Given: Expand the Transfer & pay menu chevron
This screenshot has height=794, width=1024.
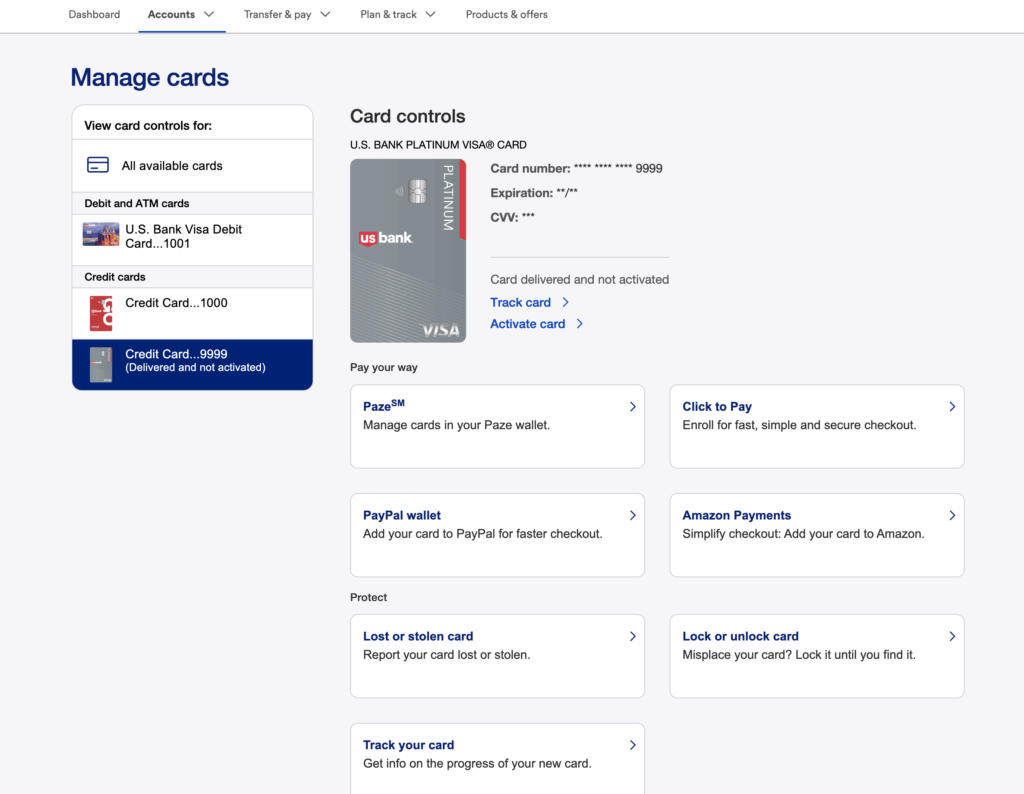Looking at the screenshot, I should coord(325,14).
